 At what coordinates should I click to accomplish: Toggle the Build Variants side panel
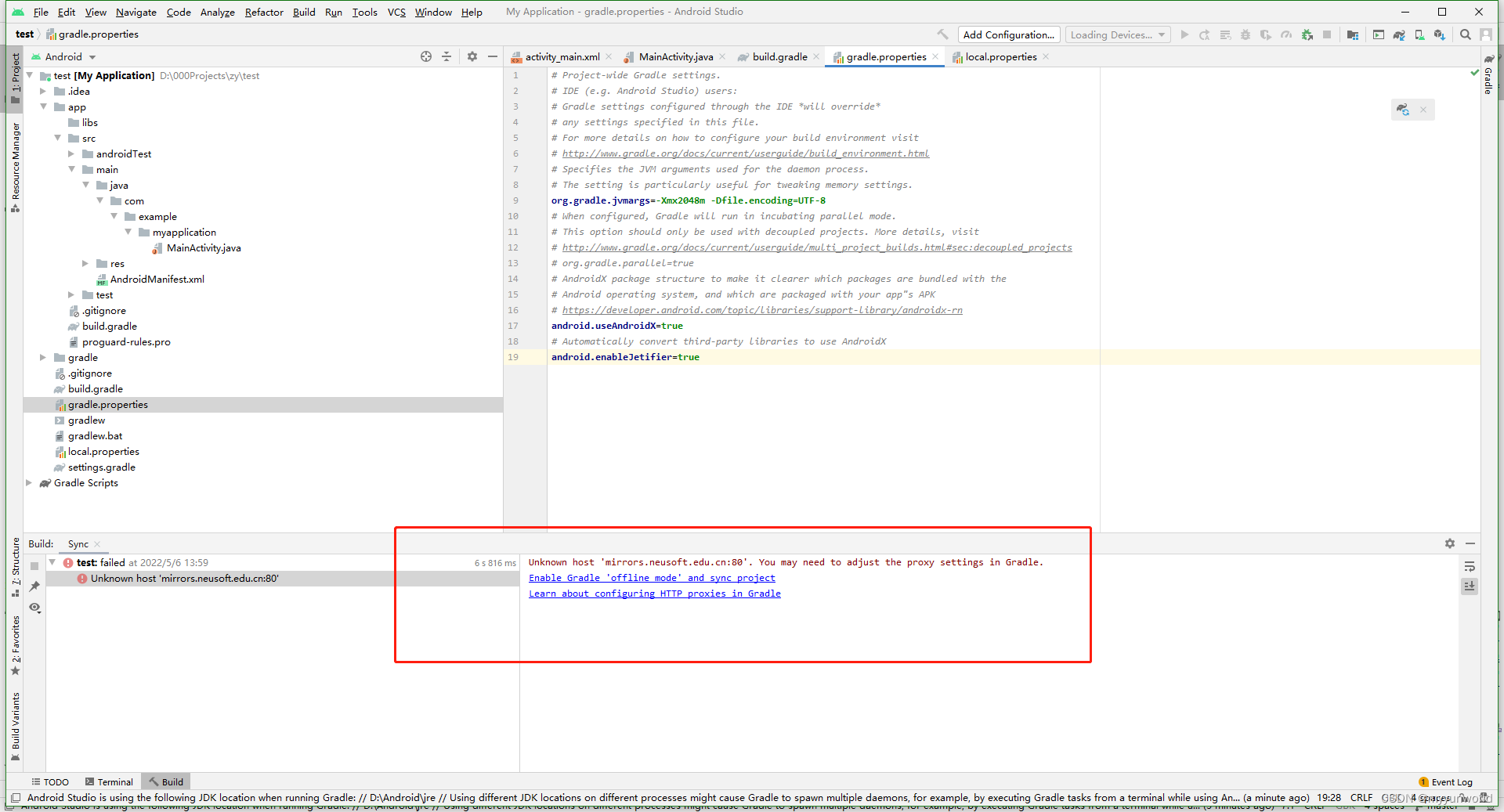click(x=15, y=727)
